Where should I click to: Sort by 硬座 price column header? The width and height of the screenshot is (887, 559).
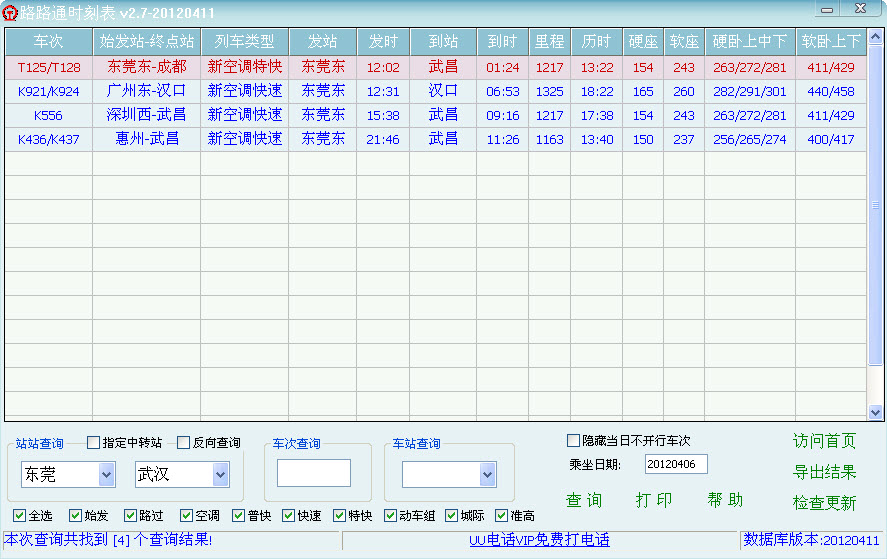tap(643, 41)
